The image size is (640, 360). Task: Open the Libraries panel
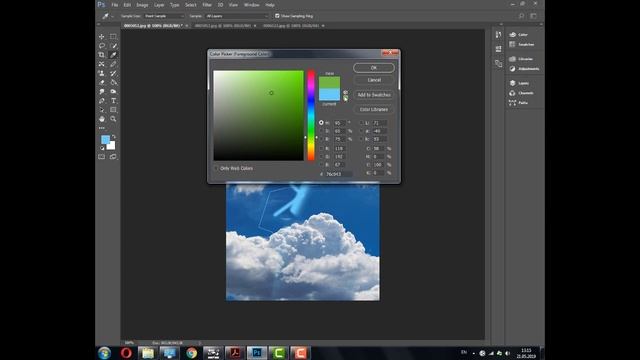pyautogui.click(x=521, y=59)
